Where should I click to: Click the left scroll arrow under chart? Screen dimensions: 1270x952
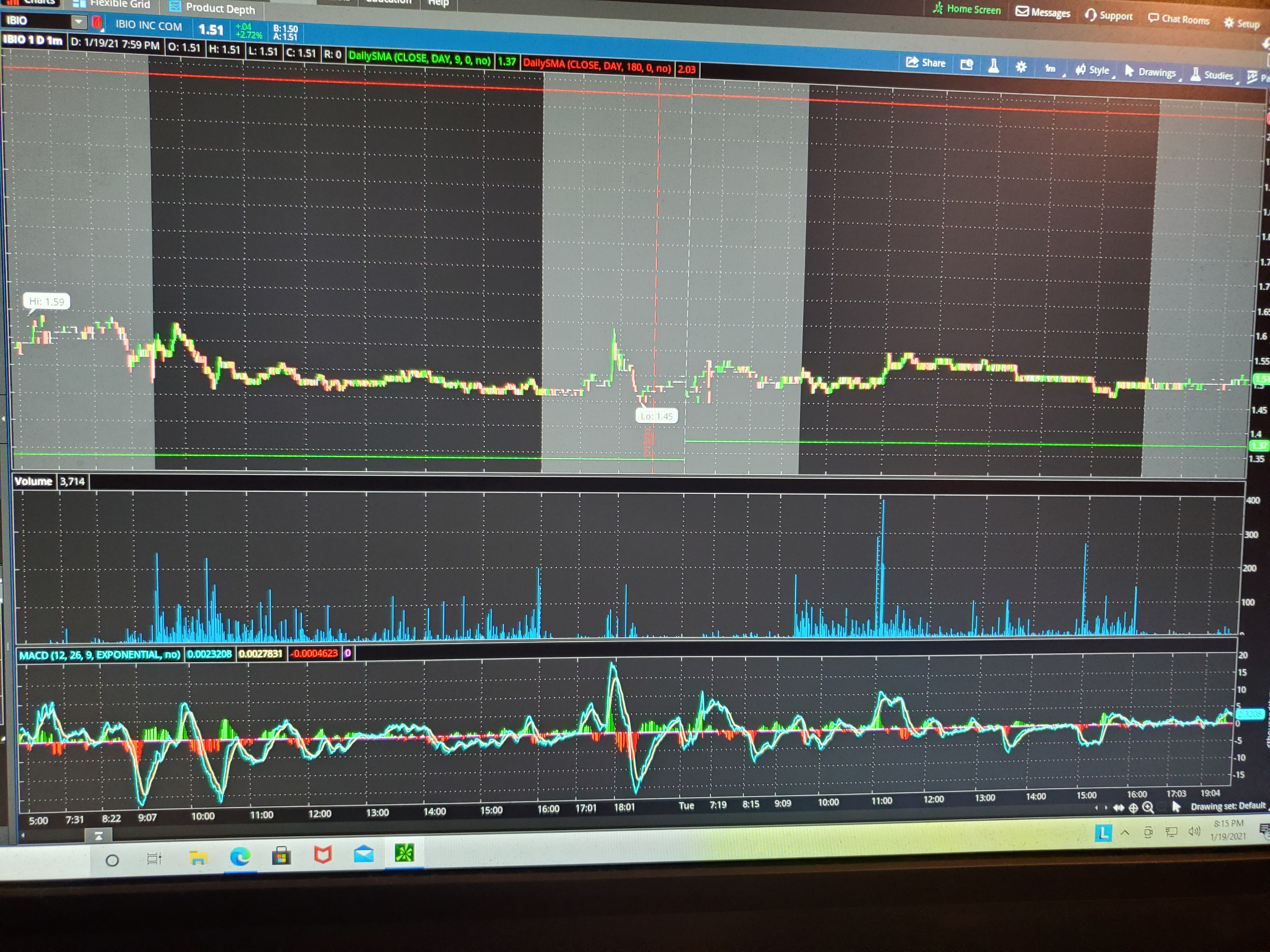[x=1097, y=808]
